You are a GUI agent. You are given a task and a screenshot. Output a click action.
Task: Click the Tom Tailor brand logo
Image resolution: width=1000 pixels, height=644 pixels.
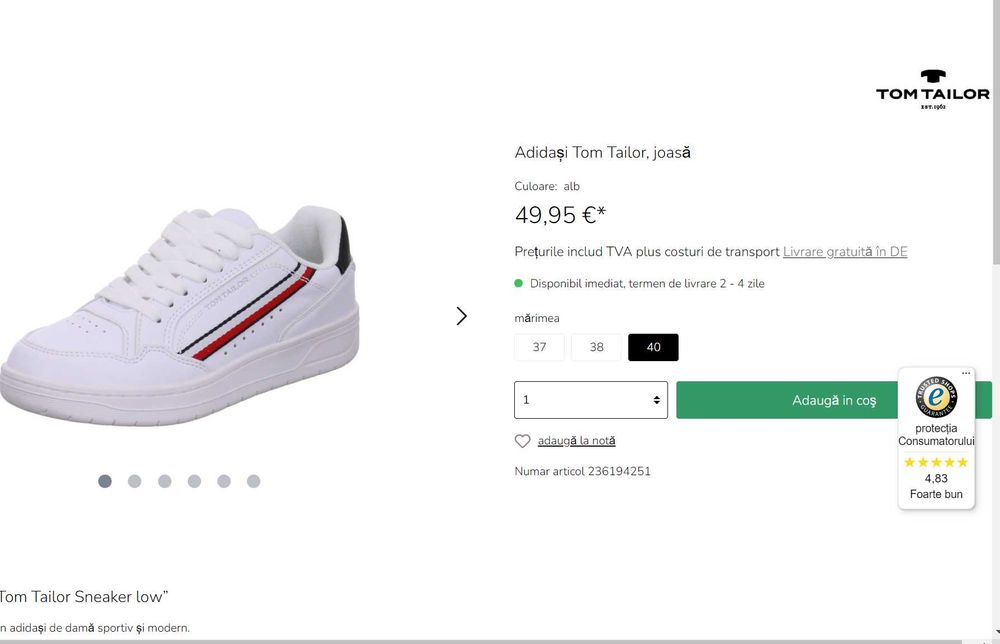pos(932,89)
